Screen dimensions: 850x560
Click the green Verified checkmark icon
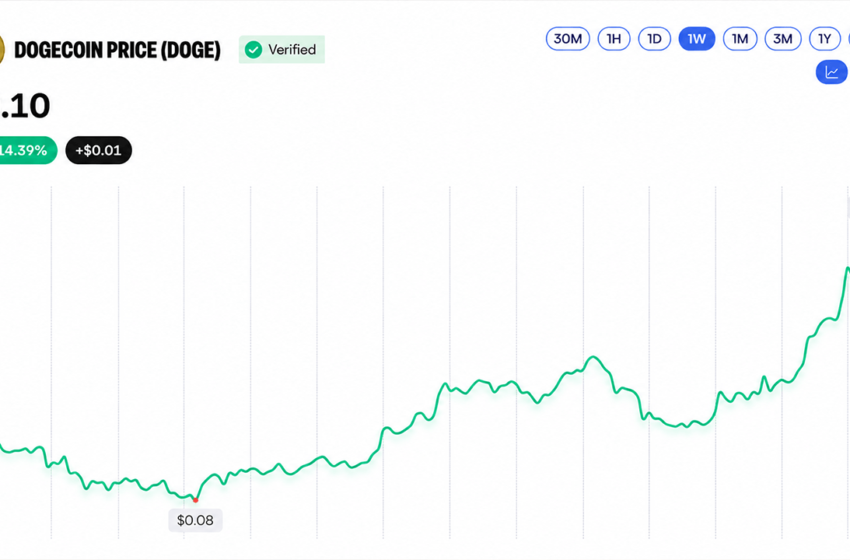[253, 50]
